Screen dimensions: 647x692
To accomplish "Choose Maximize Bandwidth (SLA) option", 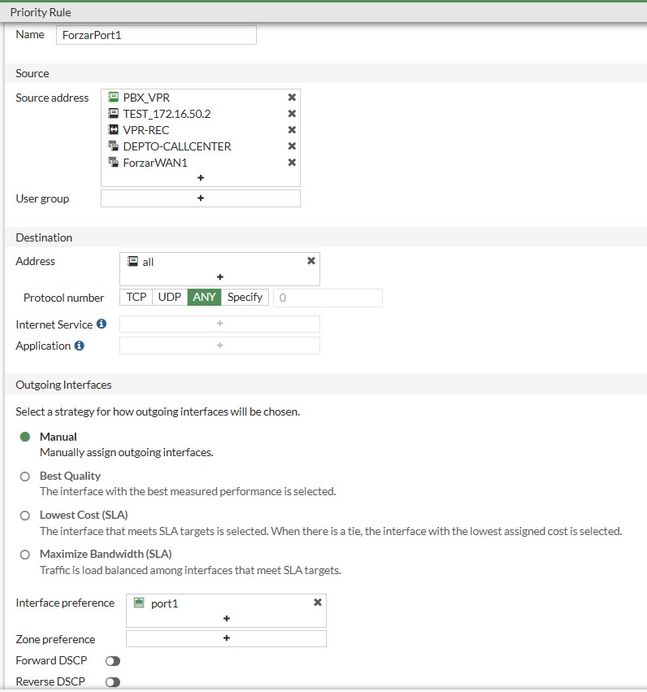I will point(25,555).
